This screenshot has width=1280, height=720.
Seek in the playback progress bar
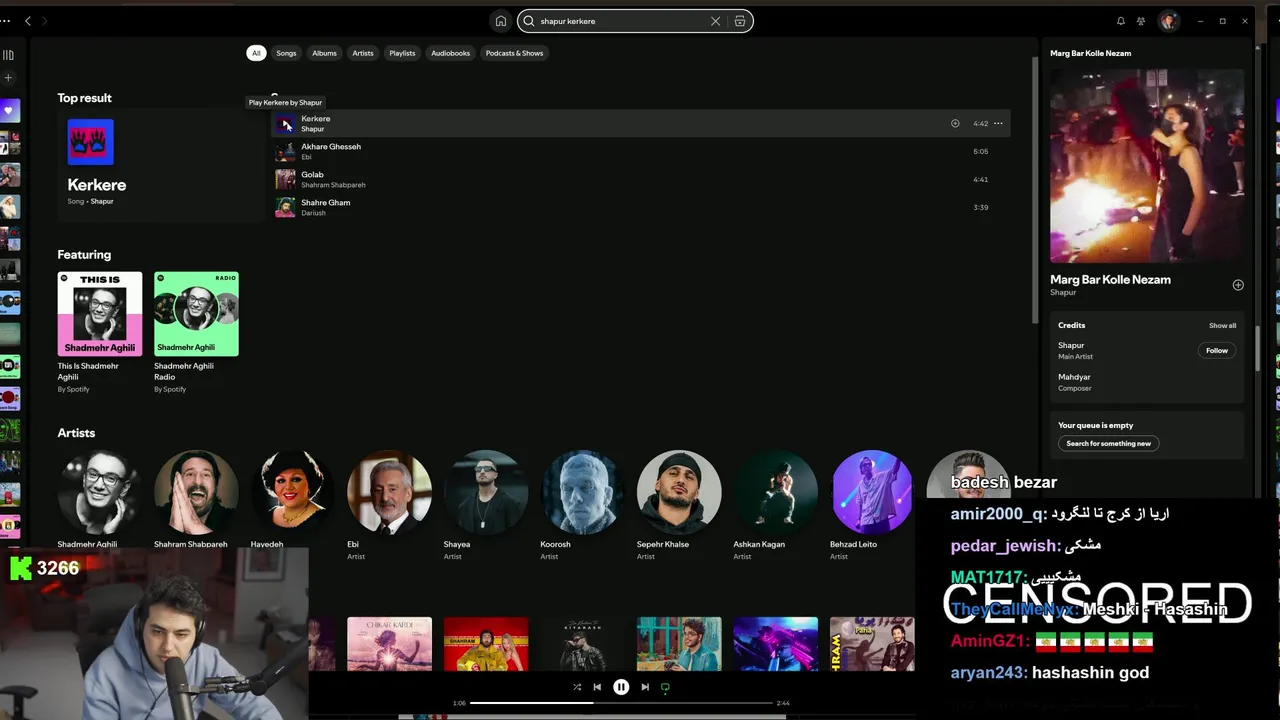621,703
